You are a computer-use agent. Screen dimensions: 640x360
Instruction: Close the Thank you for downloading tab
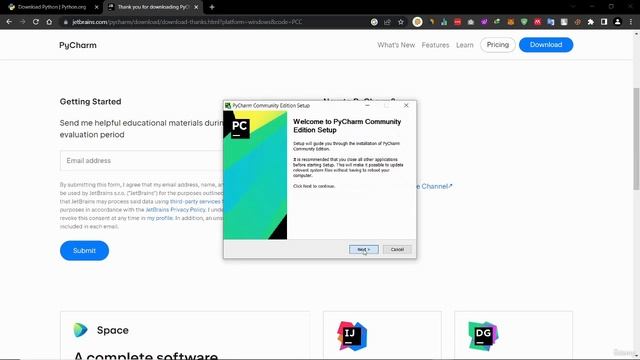[x=196, y=7]
